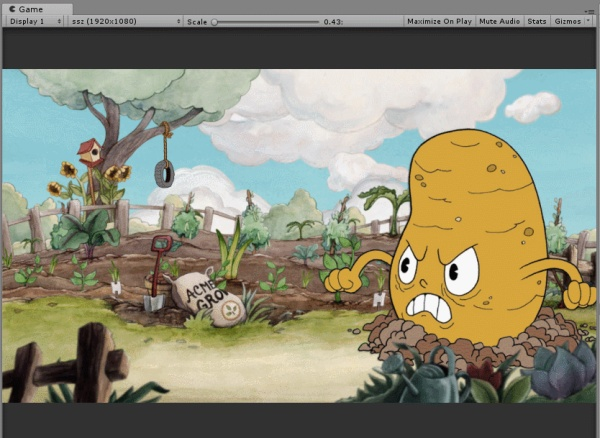Open the panel options menu icon at top-right
600x438 pixels.
tap(592, 12)
